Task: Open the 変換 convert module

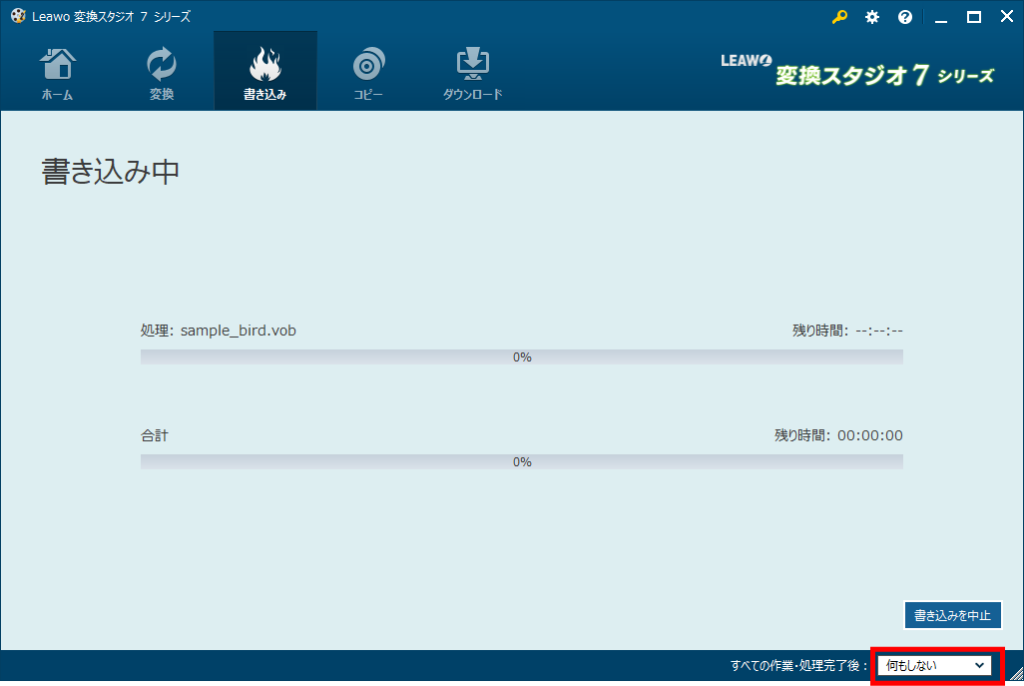Action: coord(161,75)
